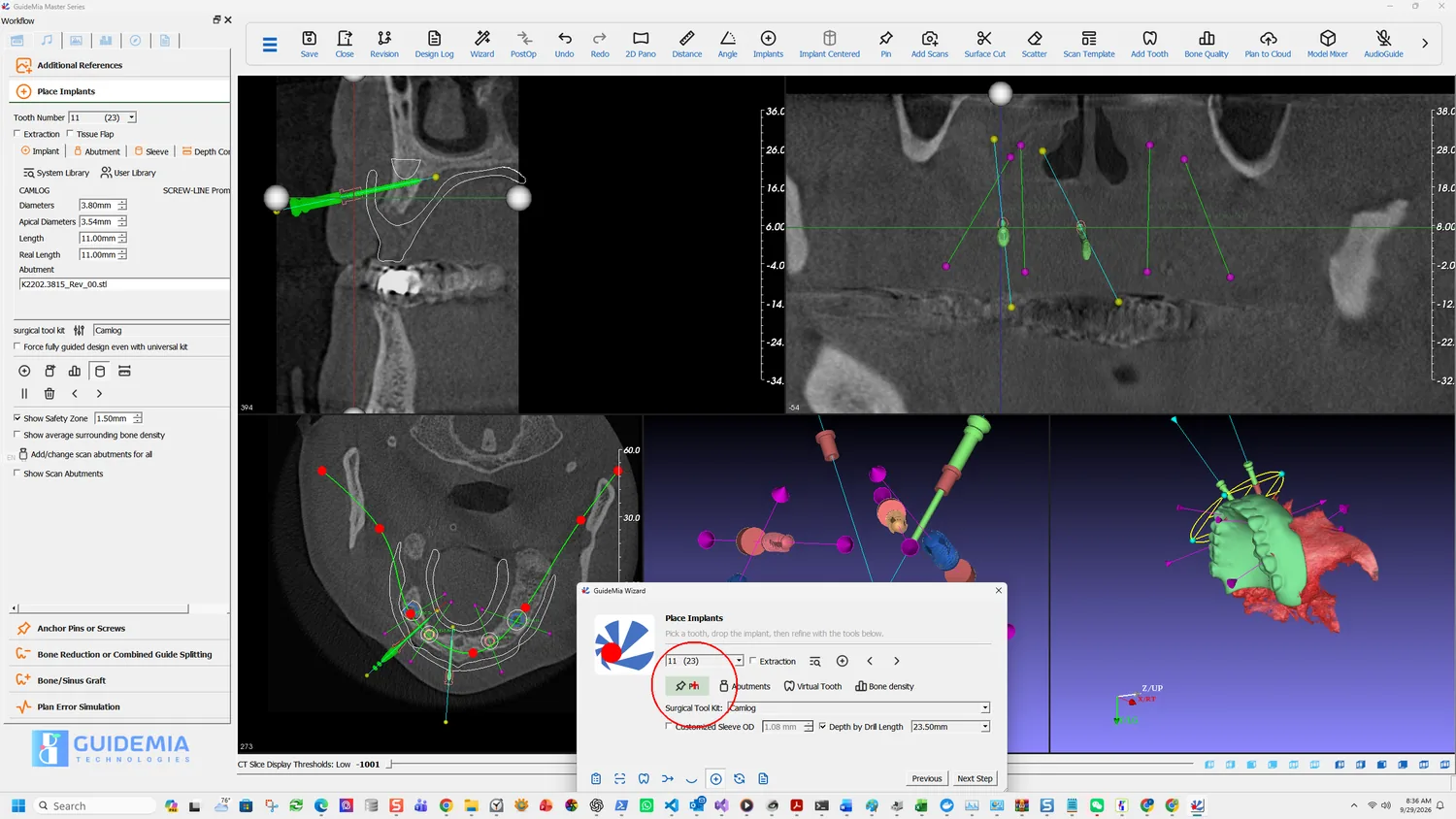1456x819 pixels.
Task: Click the trash delete icon in the Workflow panel
Action: pyautogui.click(x=50, y=394)
